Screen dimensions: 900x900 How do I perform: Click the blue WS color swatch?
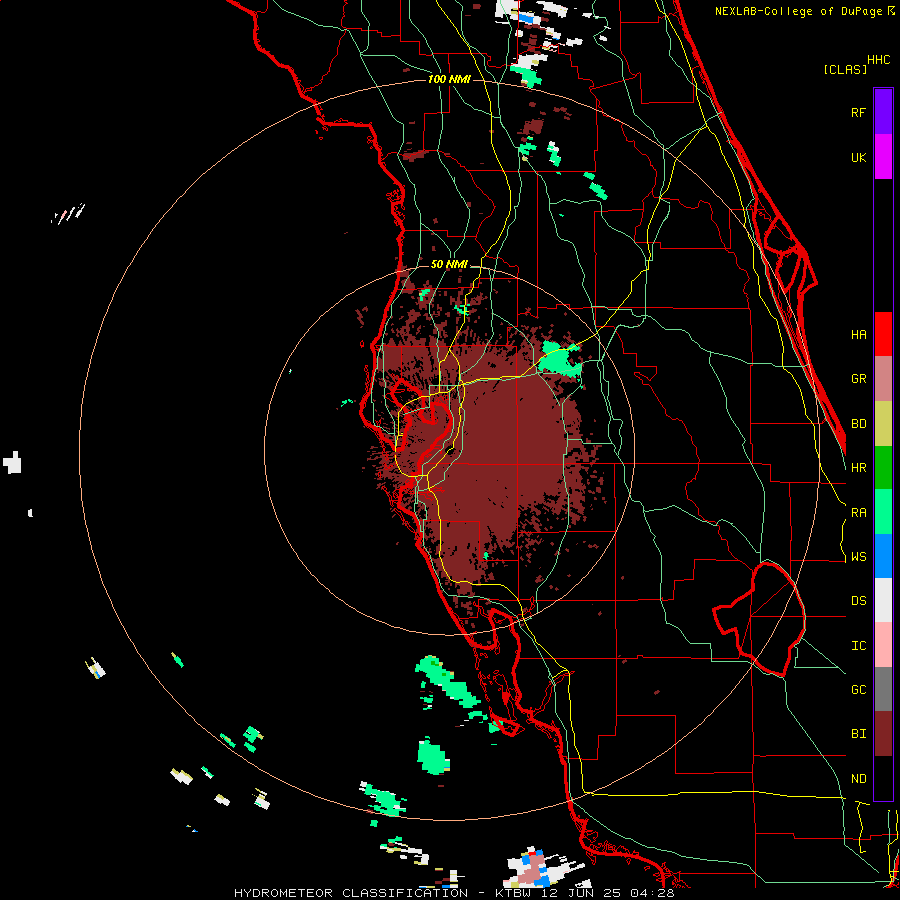pos(883,556)
